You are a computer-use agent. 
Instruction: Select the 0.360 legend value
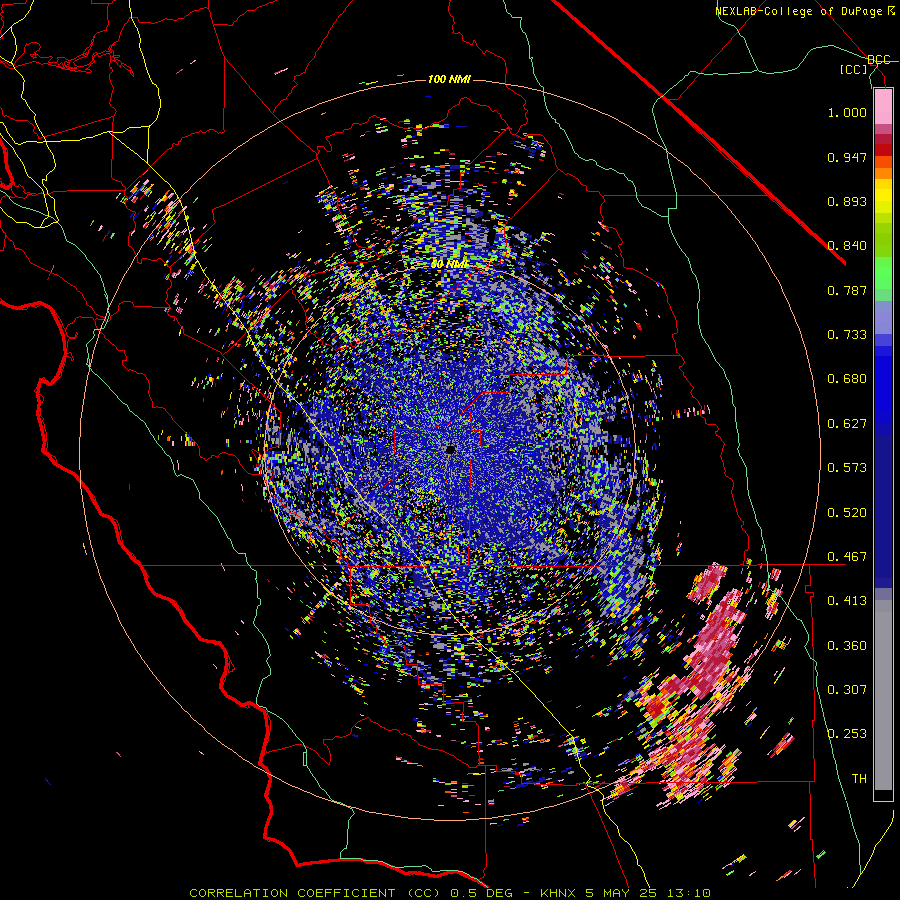(x=847, y=646)
